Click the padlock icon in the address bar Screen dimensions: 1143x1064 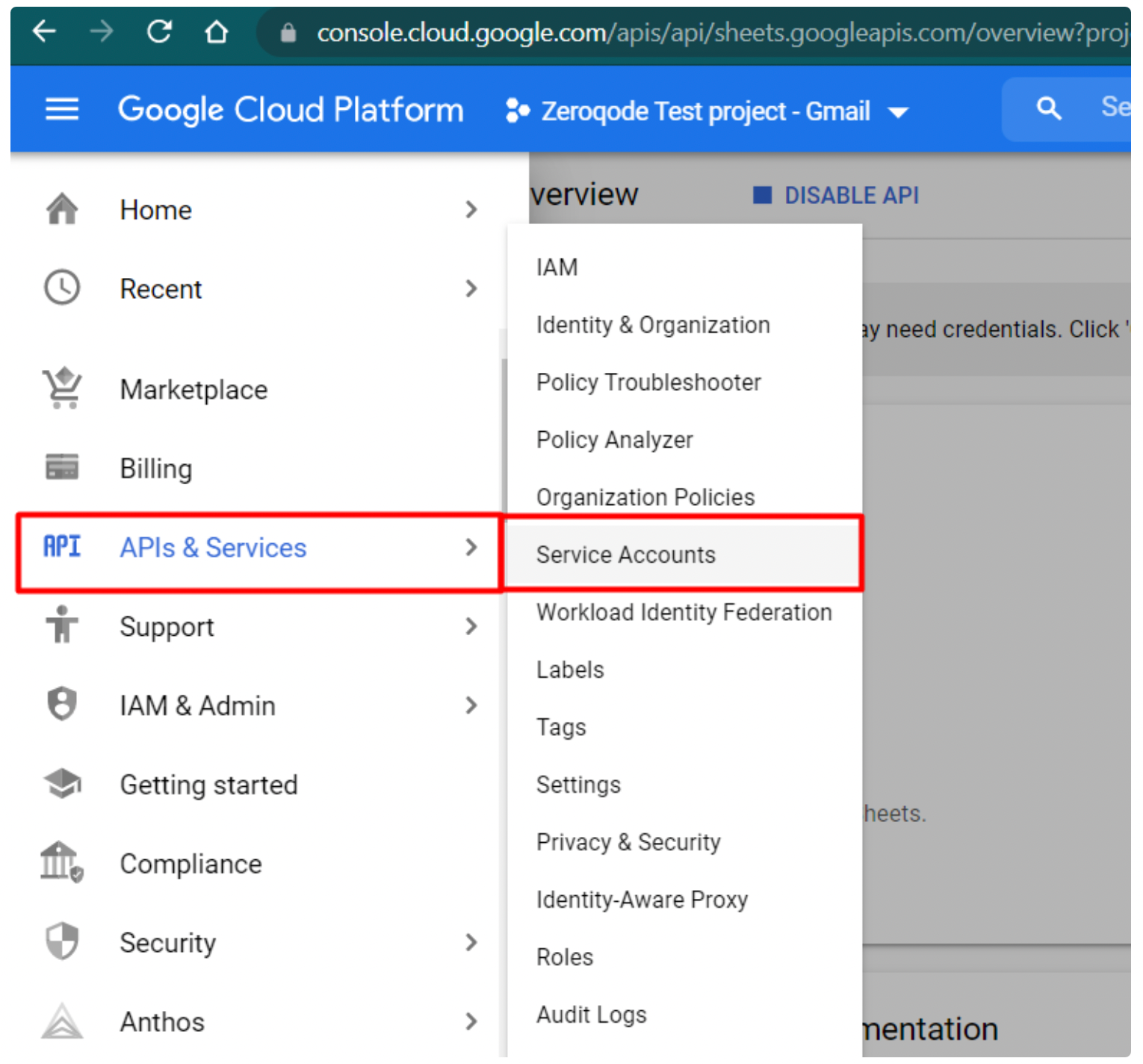(x=288, y=32)
